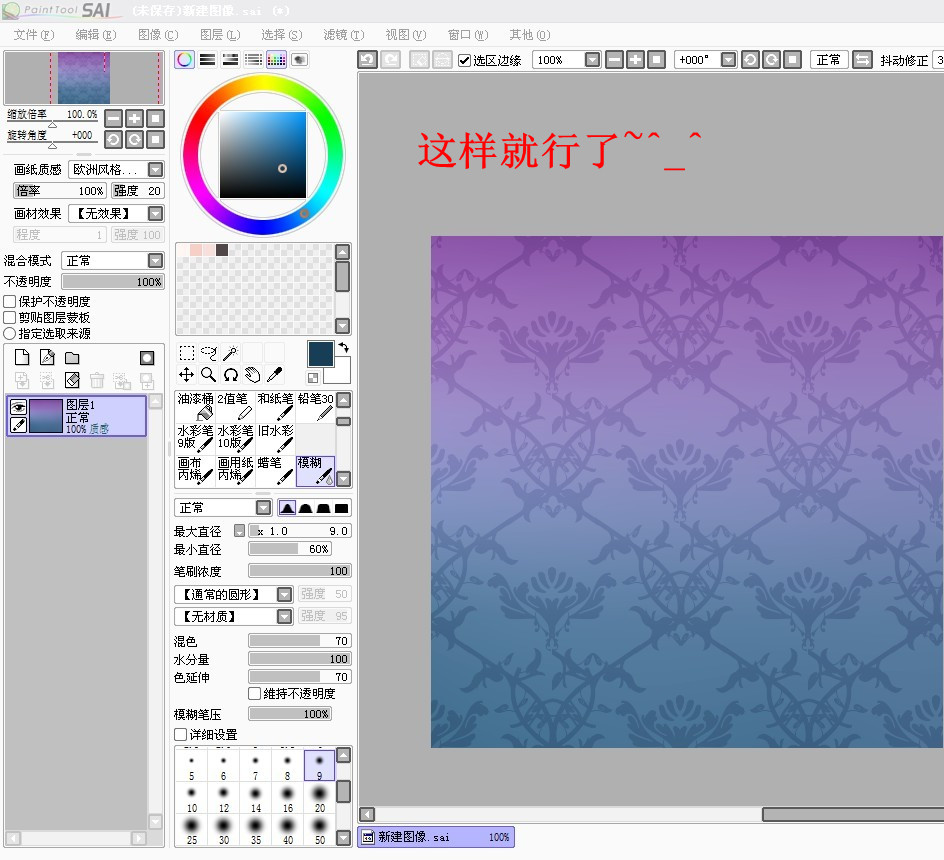Click the 正常 view mode button
Viewport: 944px width, 860px height.
point(828,60)
